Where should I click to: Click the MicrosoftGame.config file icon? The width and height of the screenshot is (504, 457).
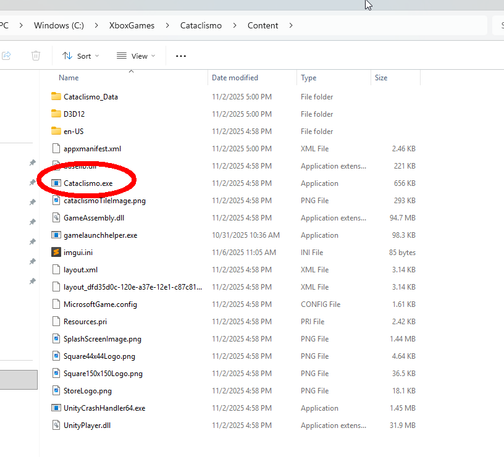click(x=56, y=304)
